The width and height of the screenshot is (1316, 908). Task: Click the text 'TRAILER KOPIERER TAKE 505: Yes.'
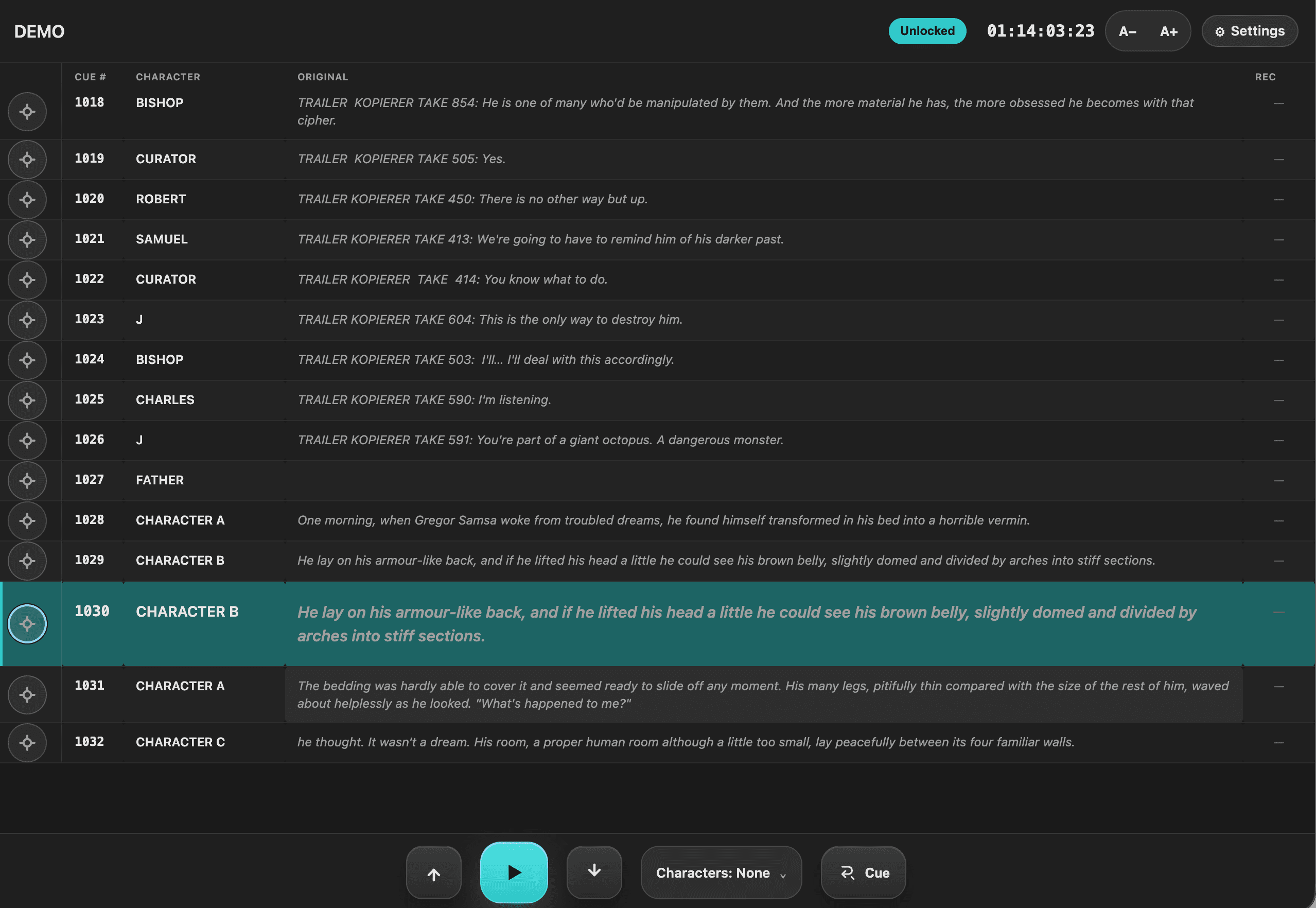[x=401, y=159]
